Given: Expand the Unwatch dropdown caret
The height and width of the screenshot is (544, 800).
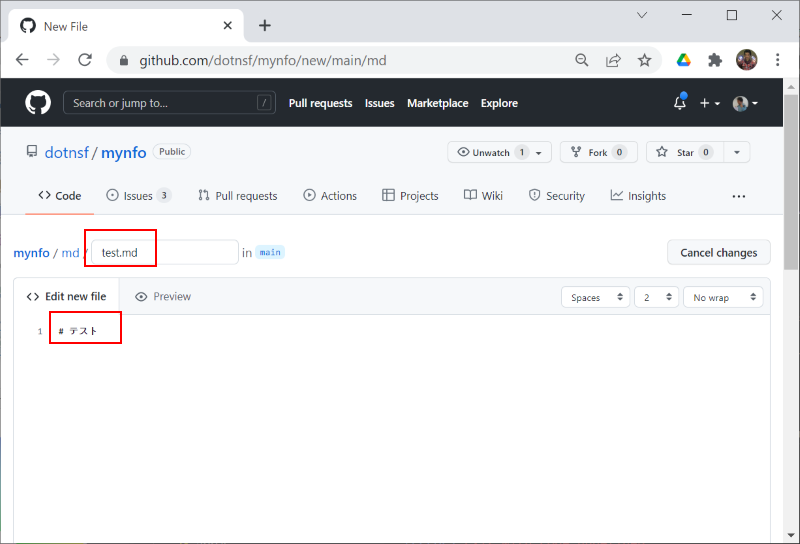Looking at the screenshot, I should pyautogui.click(x=539, y=153).
